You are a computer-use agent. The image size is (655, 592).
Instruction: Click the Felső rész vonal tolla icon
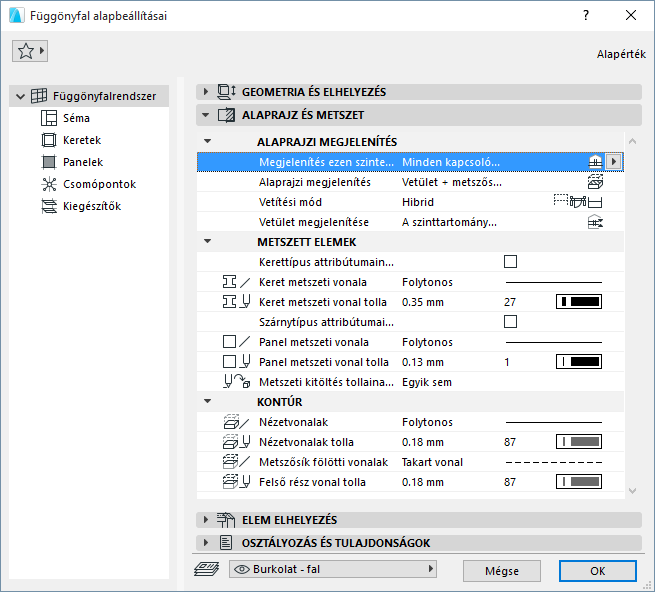click(236, 482)
